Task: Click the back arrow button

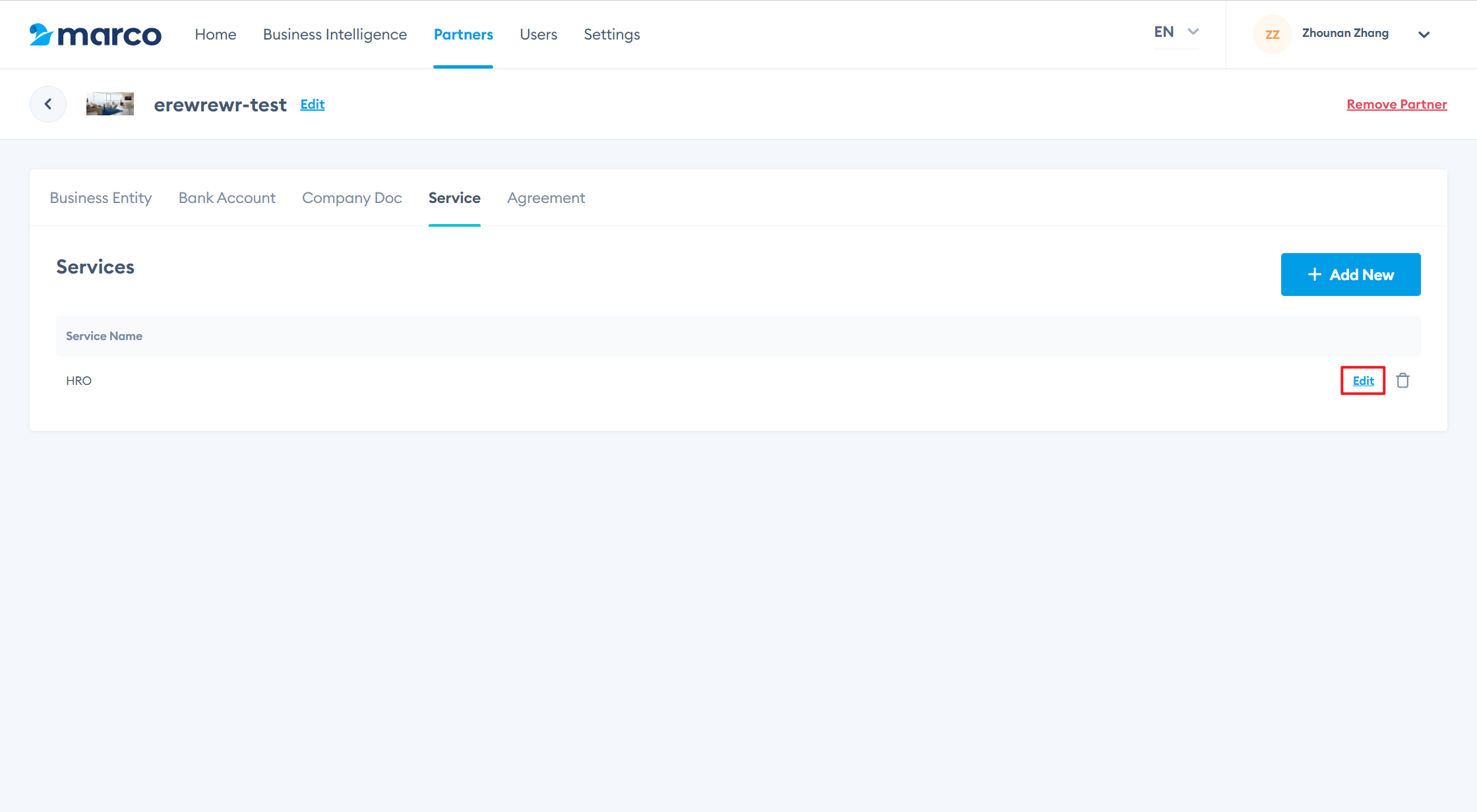Action: (48, 104)
